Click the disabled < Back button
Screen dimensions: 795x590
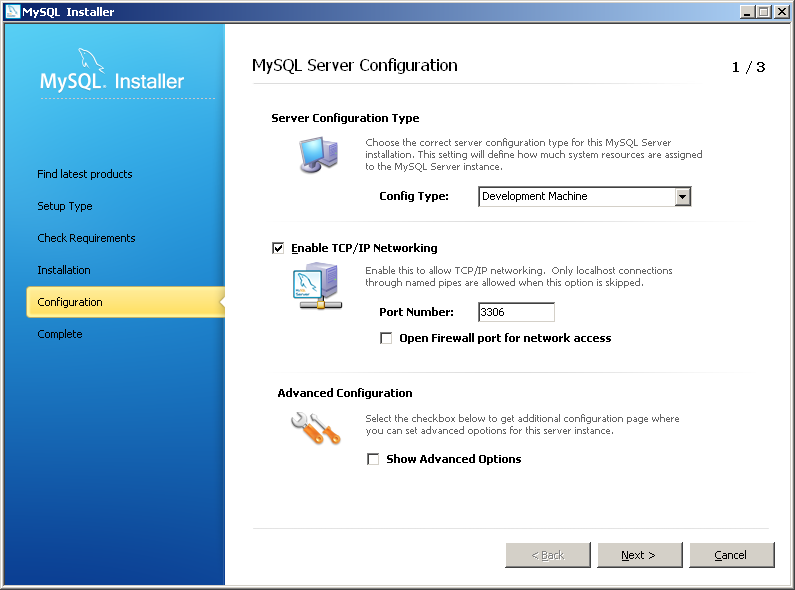[x=548, y=555]
